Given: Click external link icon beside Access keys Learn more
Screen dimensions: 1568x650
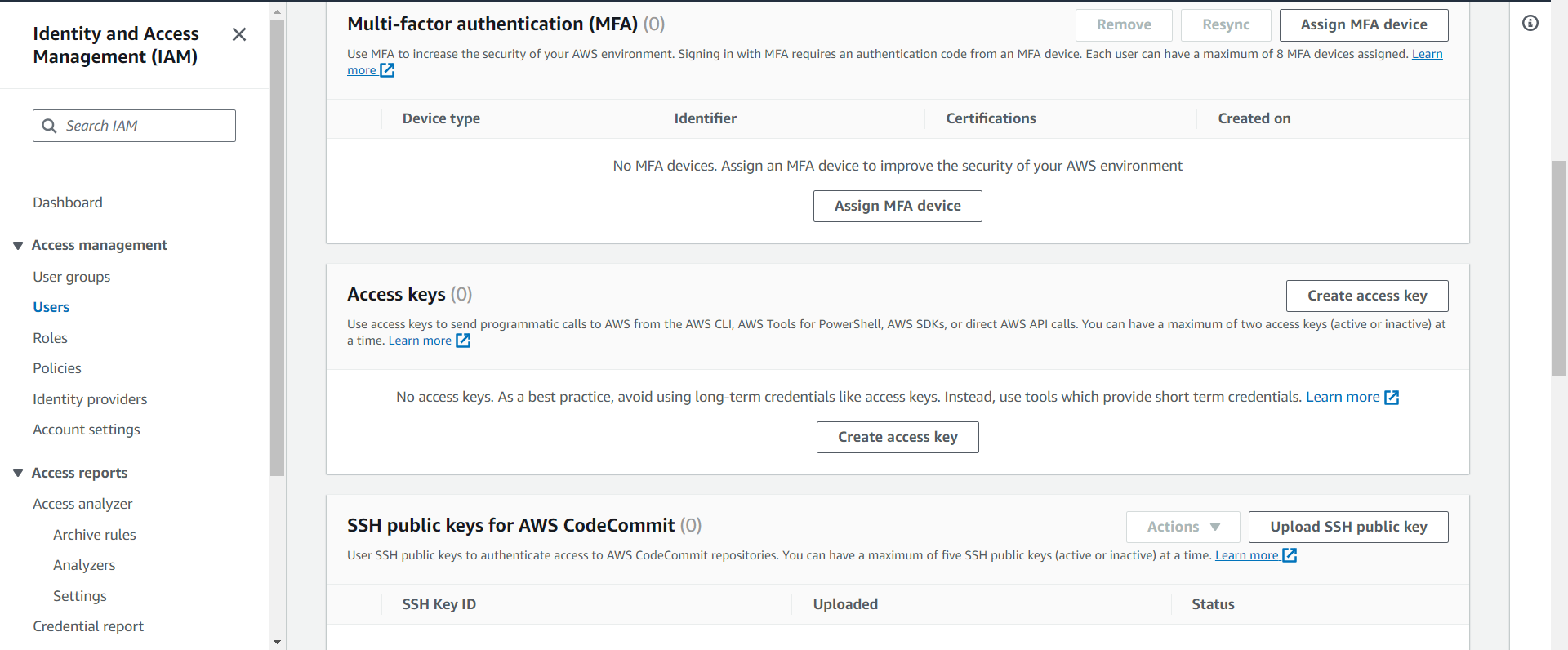Looking at the screenshot, I should (x=463, y=341).
